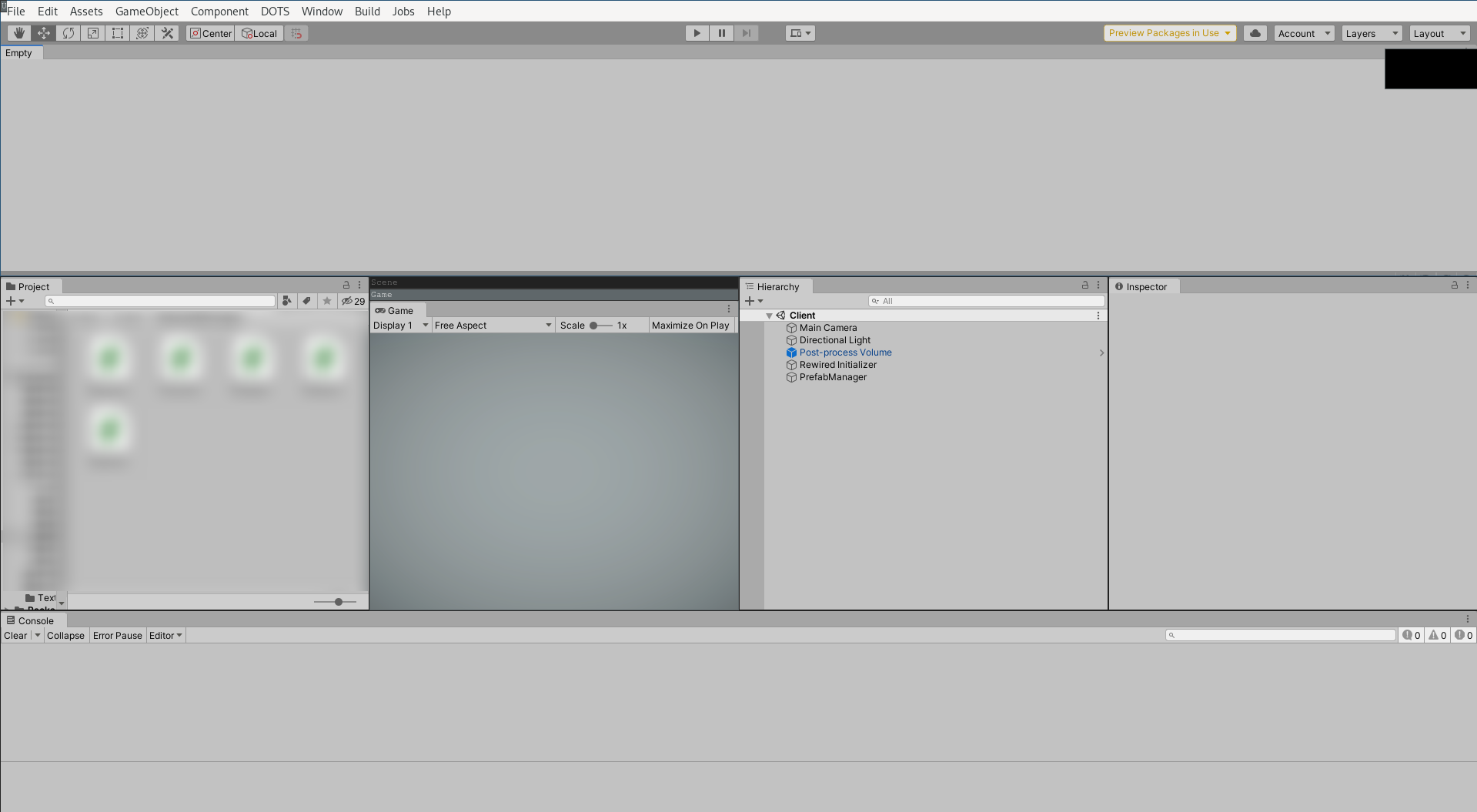1477x812 pixels.
Task: Open custom editor tools
Action: click(x=167, y=33)
